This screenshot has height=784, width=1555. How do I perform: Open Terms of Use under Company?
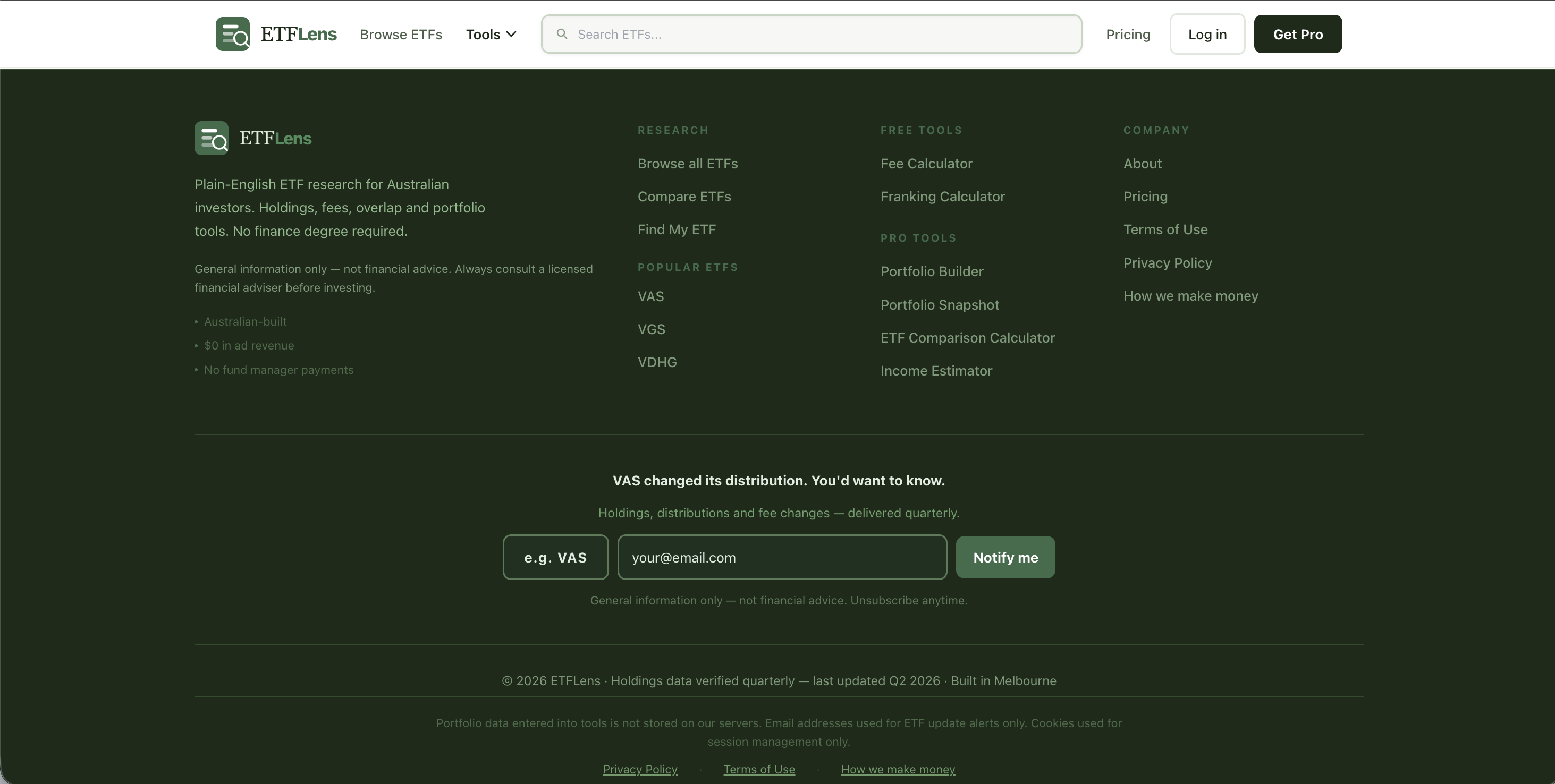click(1165, 229)
